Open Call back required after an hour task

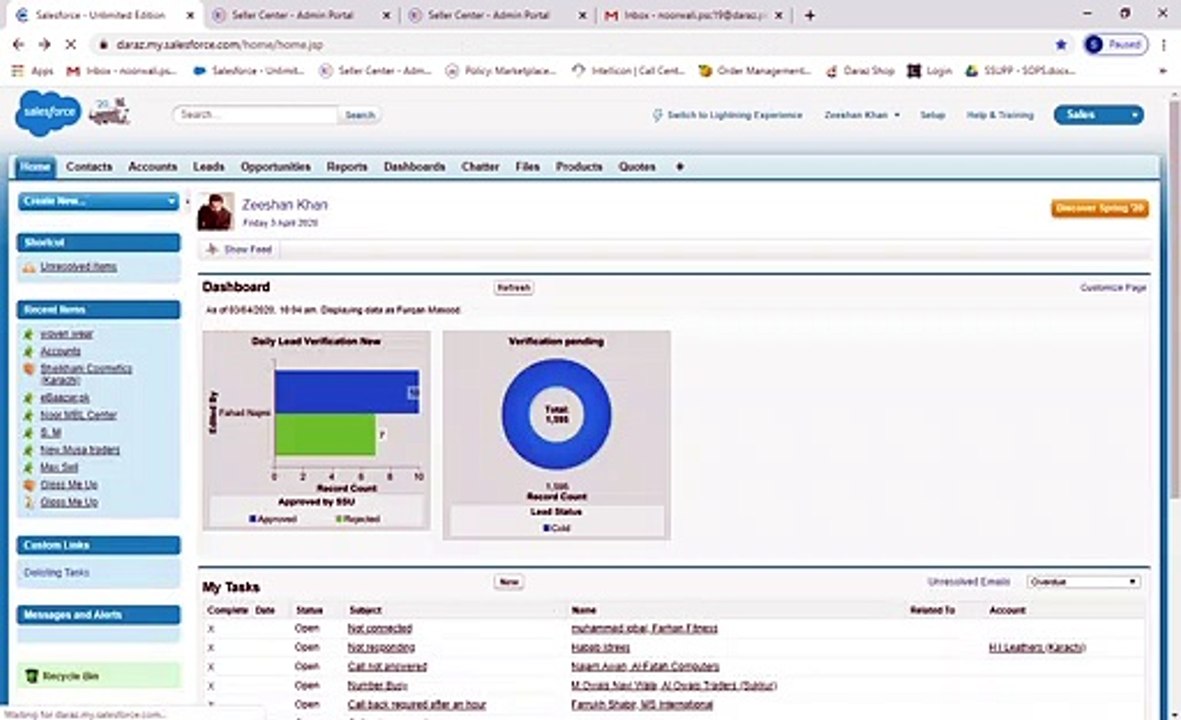(417, 705)
